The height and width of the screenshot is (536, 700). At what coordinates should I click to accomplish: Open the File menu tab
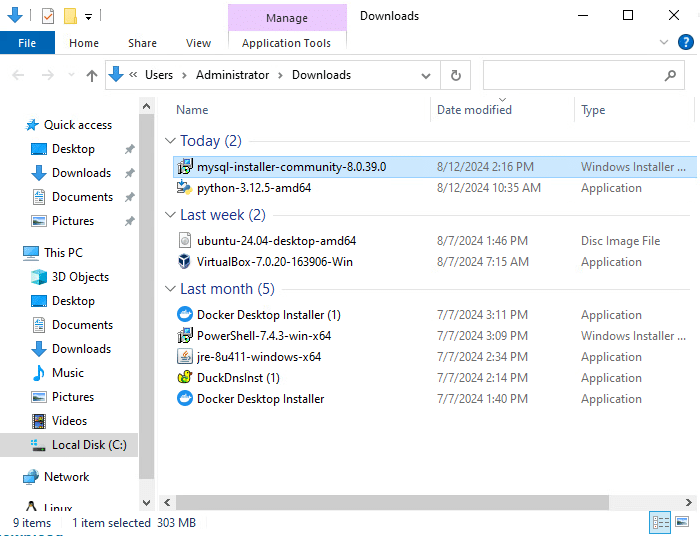click(27, 43)
